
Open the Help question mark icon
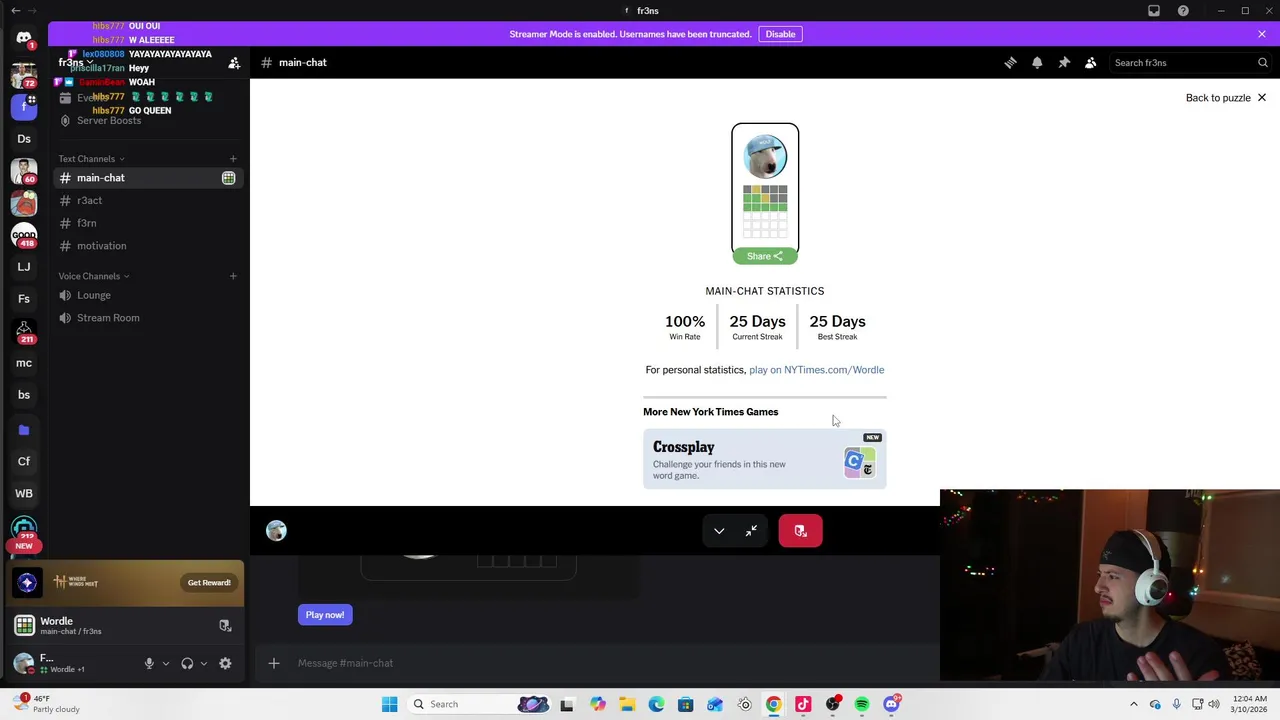(1183, 11)
